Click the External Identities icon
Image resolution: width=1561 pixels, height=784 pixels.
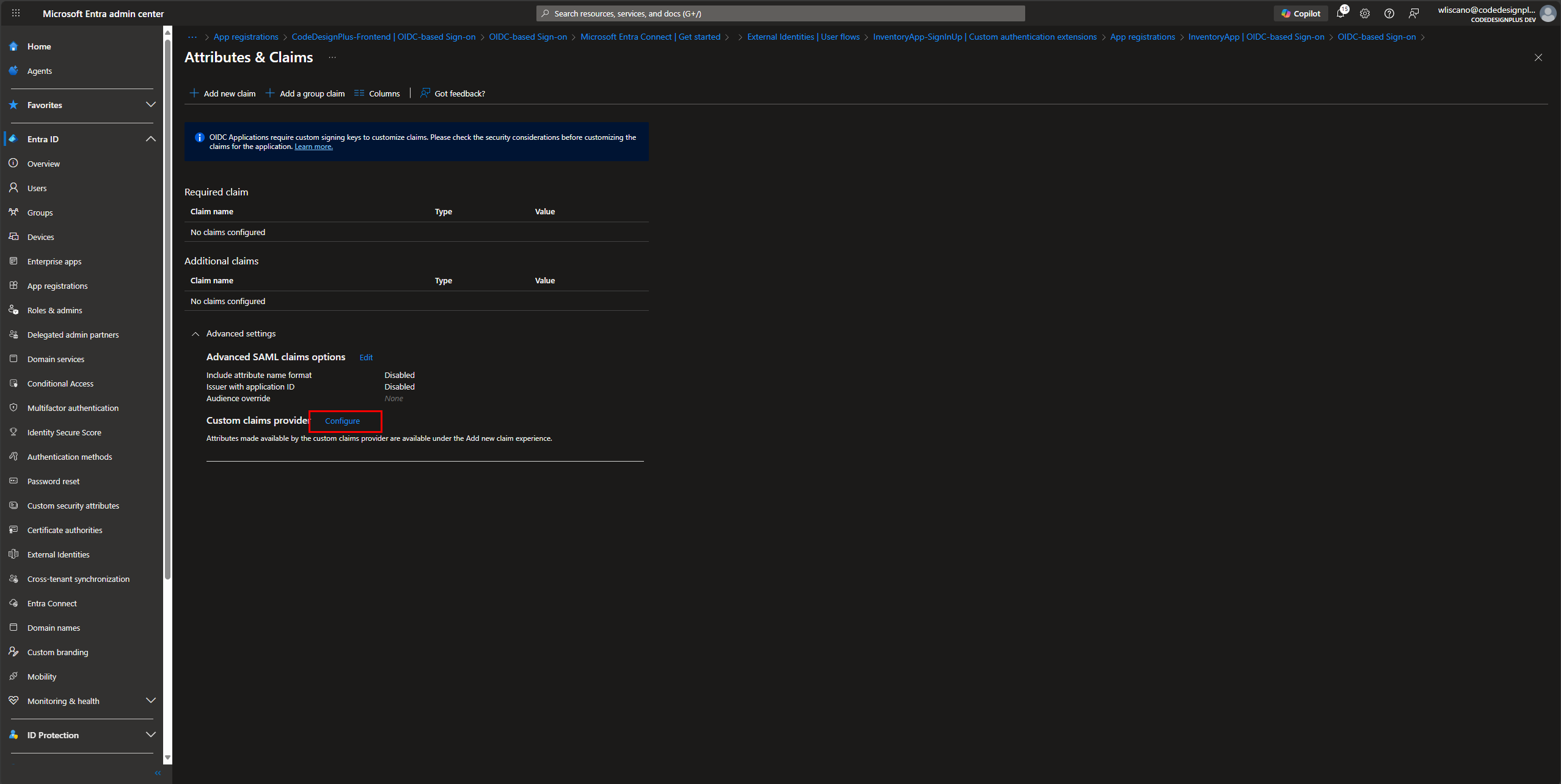click(x=13, y=554)
